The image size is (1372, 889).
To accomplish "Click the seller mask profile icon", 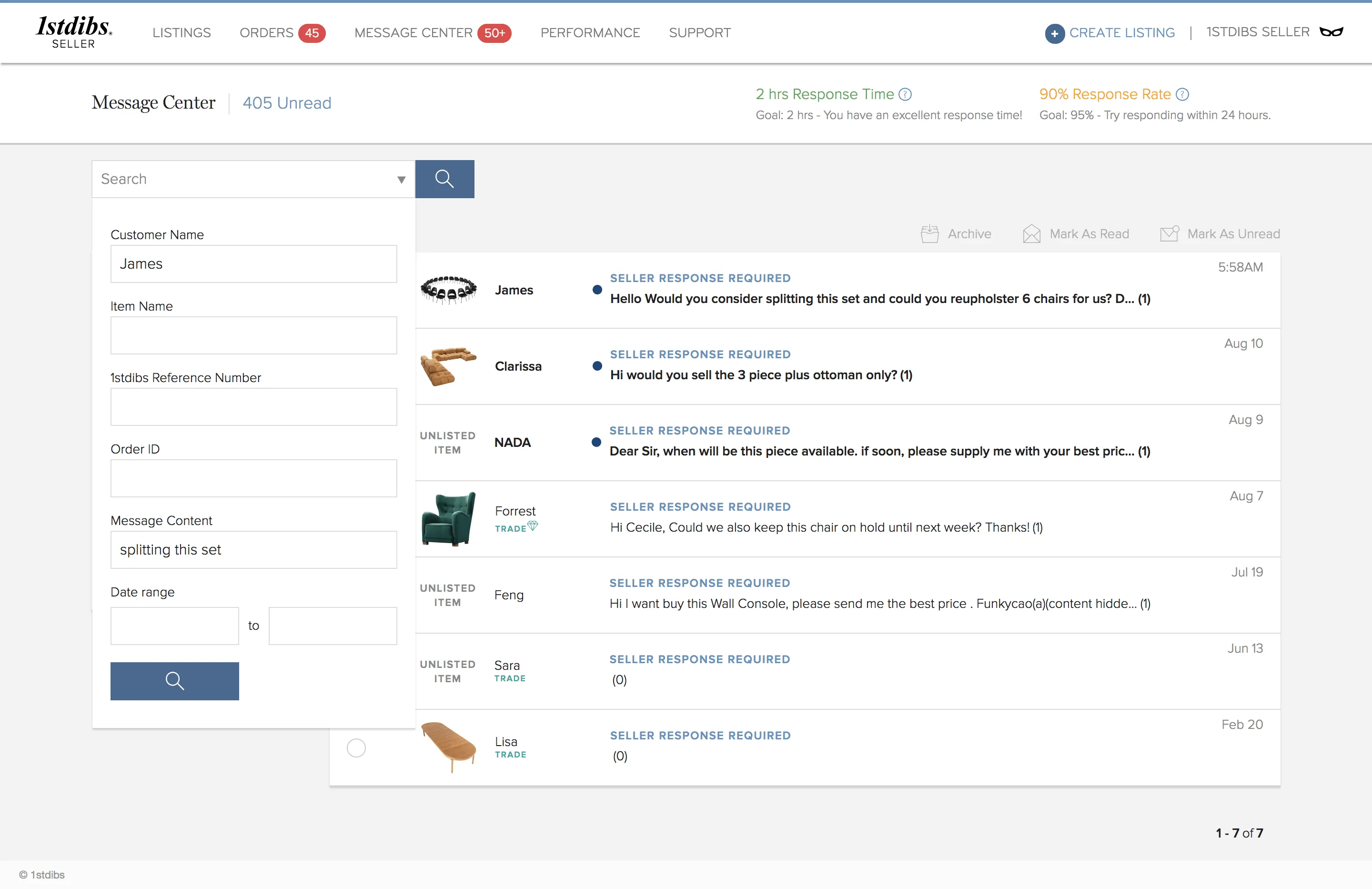I will pyautogui.click(x=1331, y=32).
